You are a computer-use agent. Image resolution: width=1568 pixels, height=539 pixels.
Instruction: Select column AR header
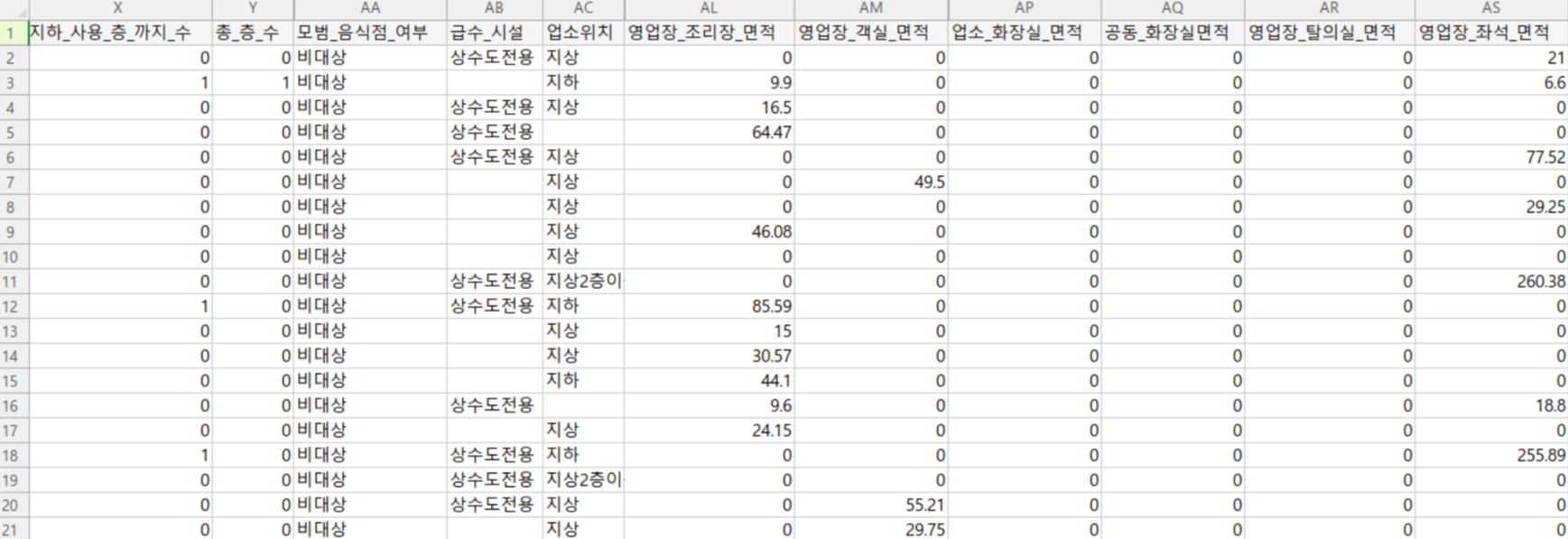[1330, 8]
